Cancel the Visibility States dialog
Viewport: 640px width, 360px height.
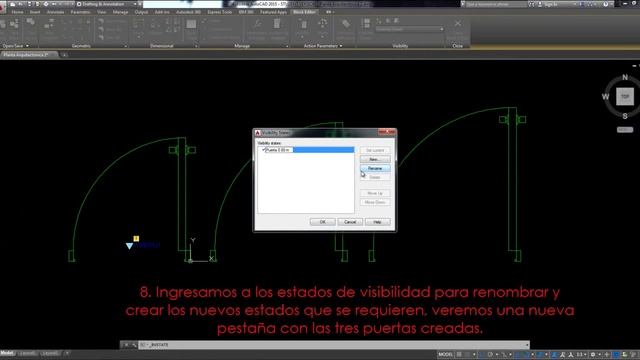tap(350, 222)
